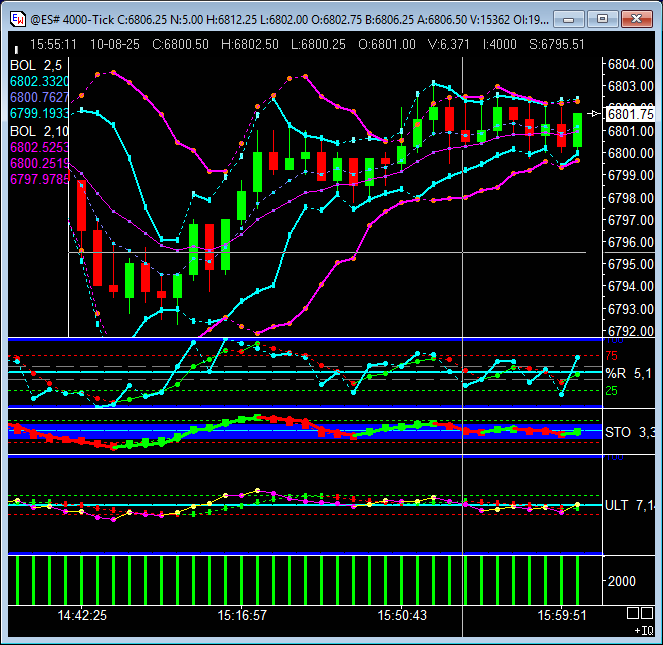This screenshot has height=645, width=663.
Task: Click the 2000 volume scale label
Action: 621,581
